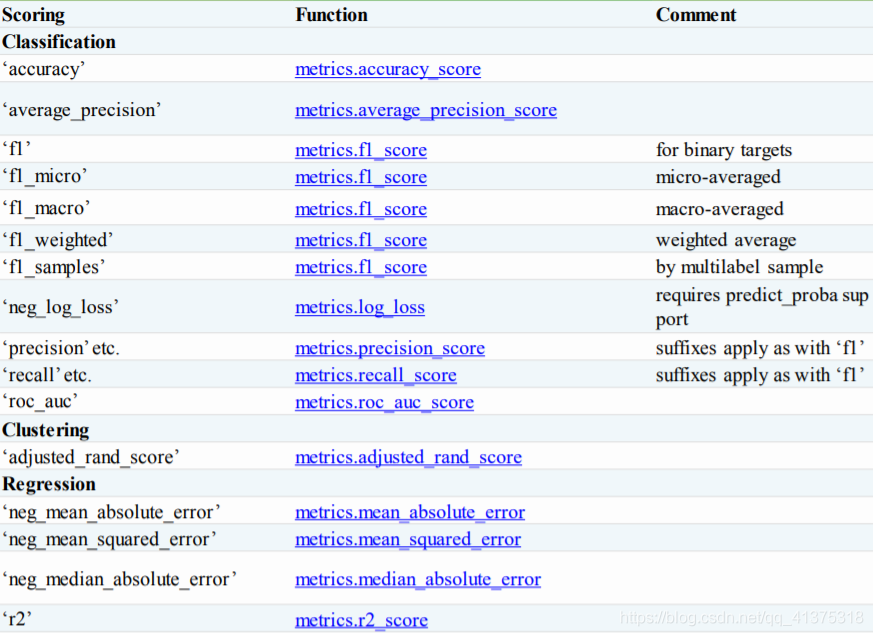Click the Scoring column header
Image resolution: width=873 pixels, height=636 pixels.
click(33, 15)
